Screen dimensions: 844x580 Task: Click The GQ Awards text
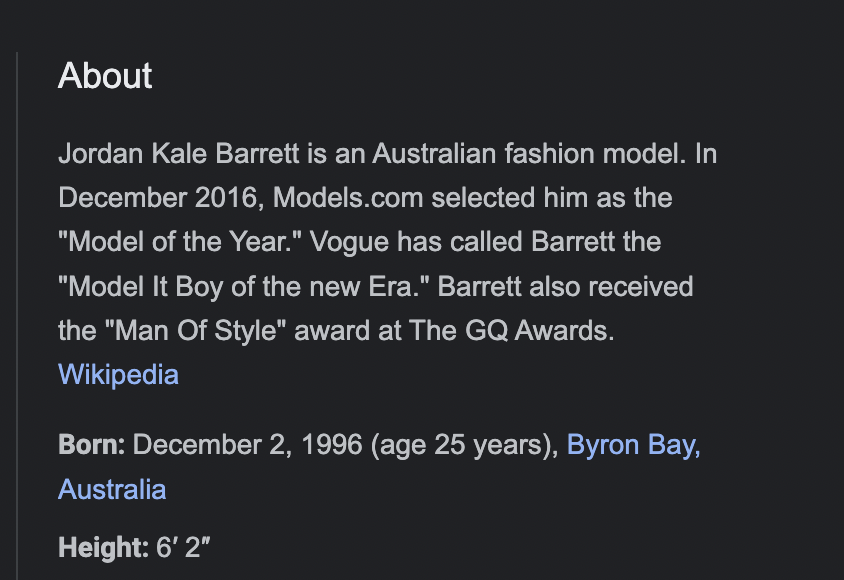pyautogui.click(x=511, y=330)
